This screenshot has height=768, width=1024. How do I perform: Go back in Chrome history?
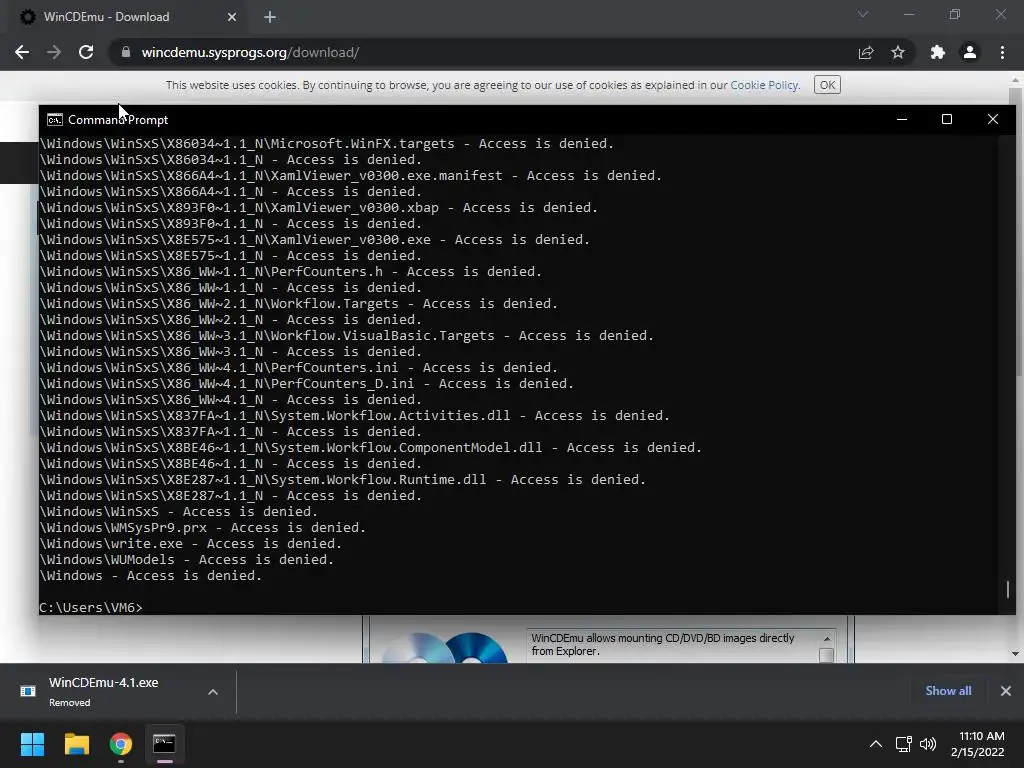22,52
